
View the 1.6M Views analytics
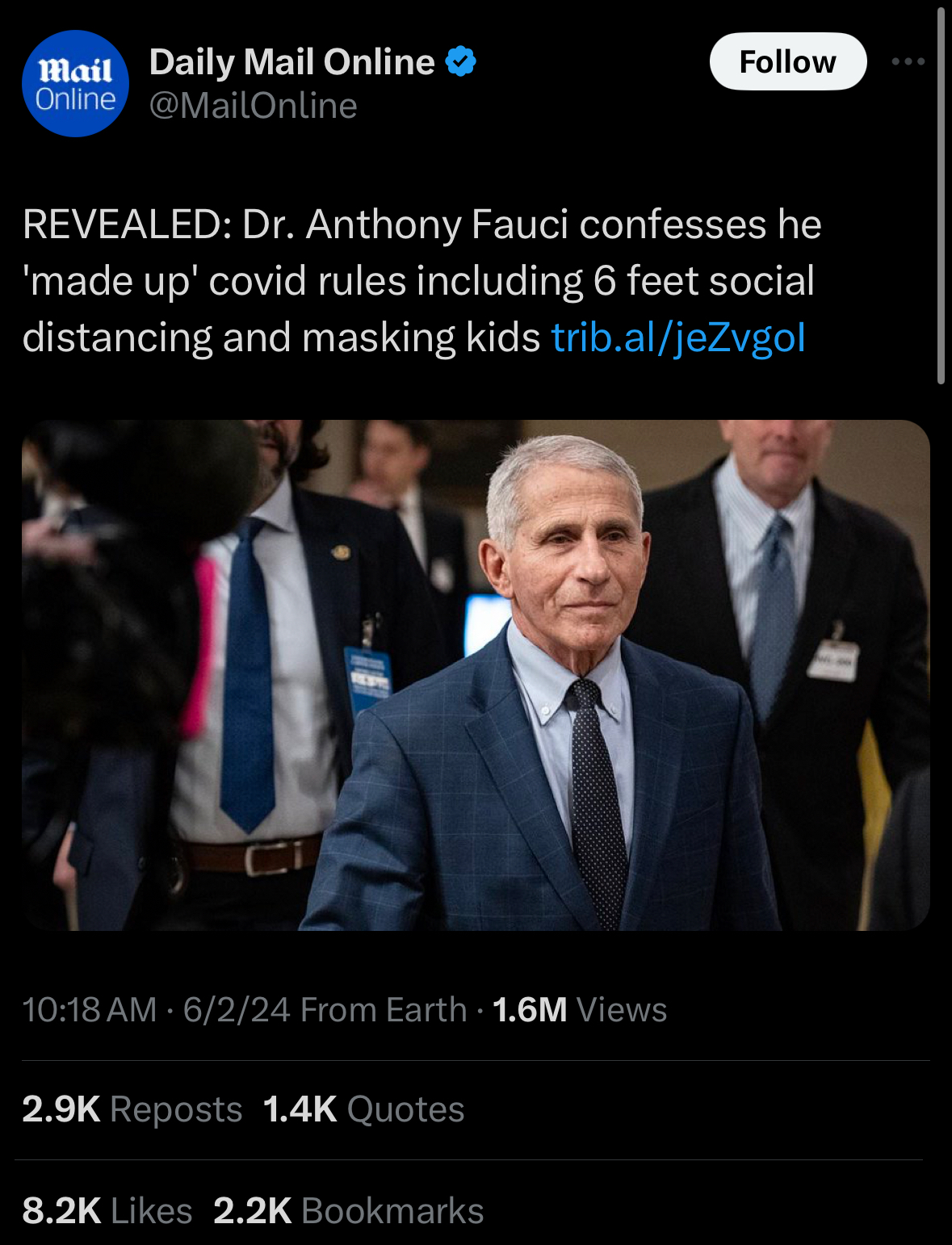click(x=580, y=1010)
